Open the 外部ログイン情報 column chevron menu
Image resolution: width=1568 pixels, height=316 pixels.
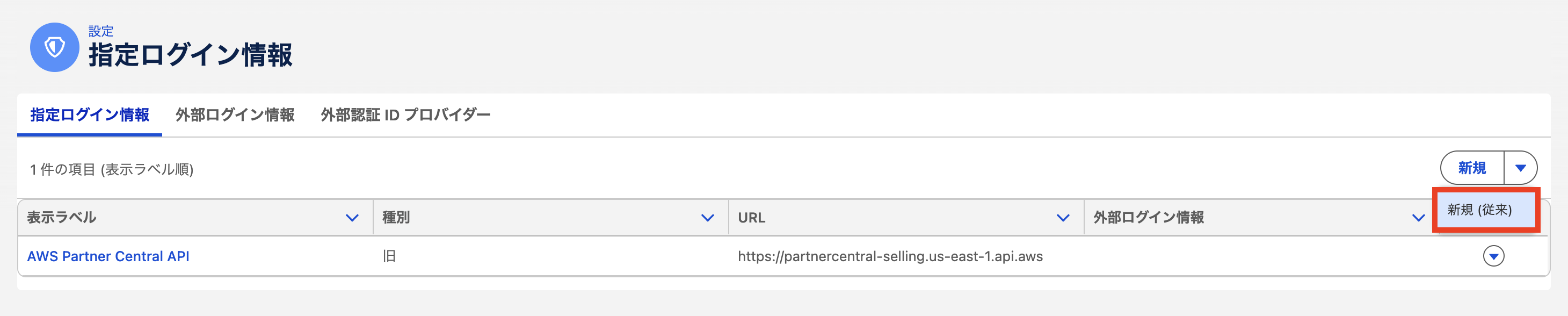click(1418, 218)
